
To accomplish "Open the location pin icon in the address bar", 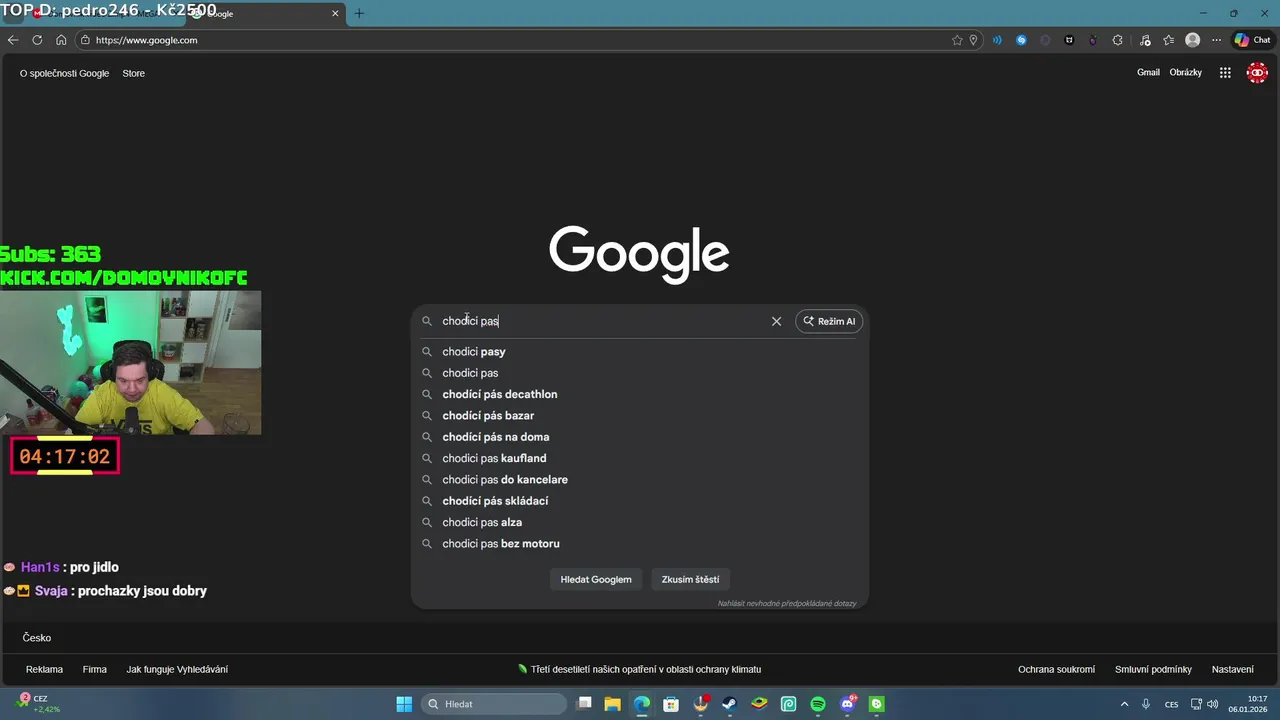I will pos(973,40).
